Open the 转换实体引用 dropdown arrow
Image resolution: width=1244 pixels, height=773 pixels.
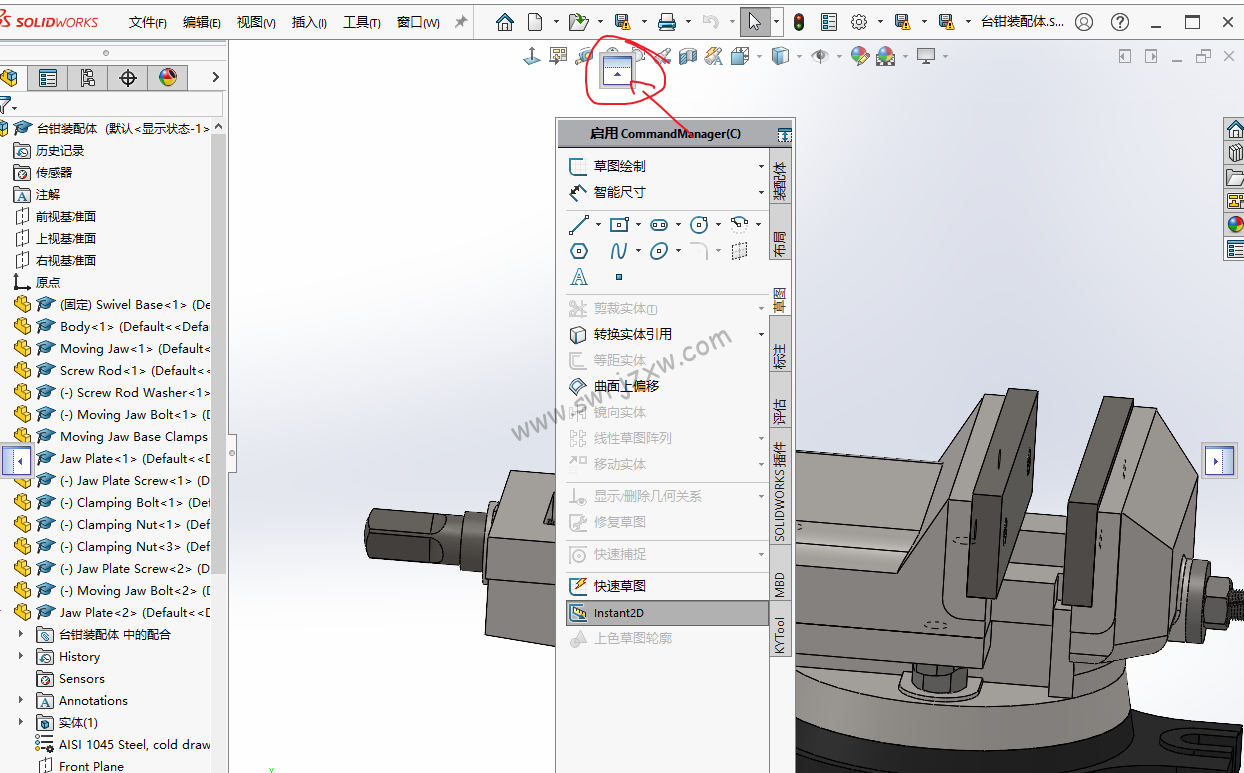pos(761,335)
